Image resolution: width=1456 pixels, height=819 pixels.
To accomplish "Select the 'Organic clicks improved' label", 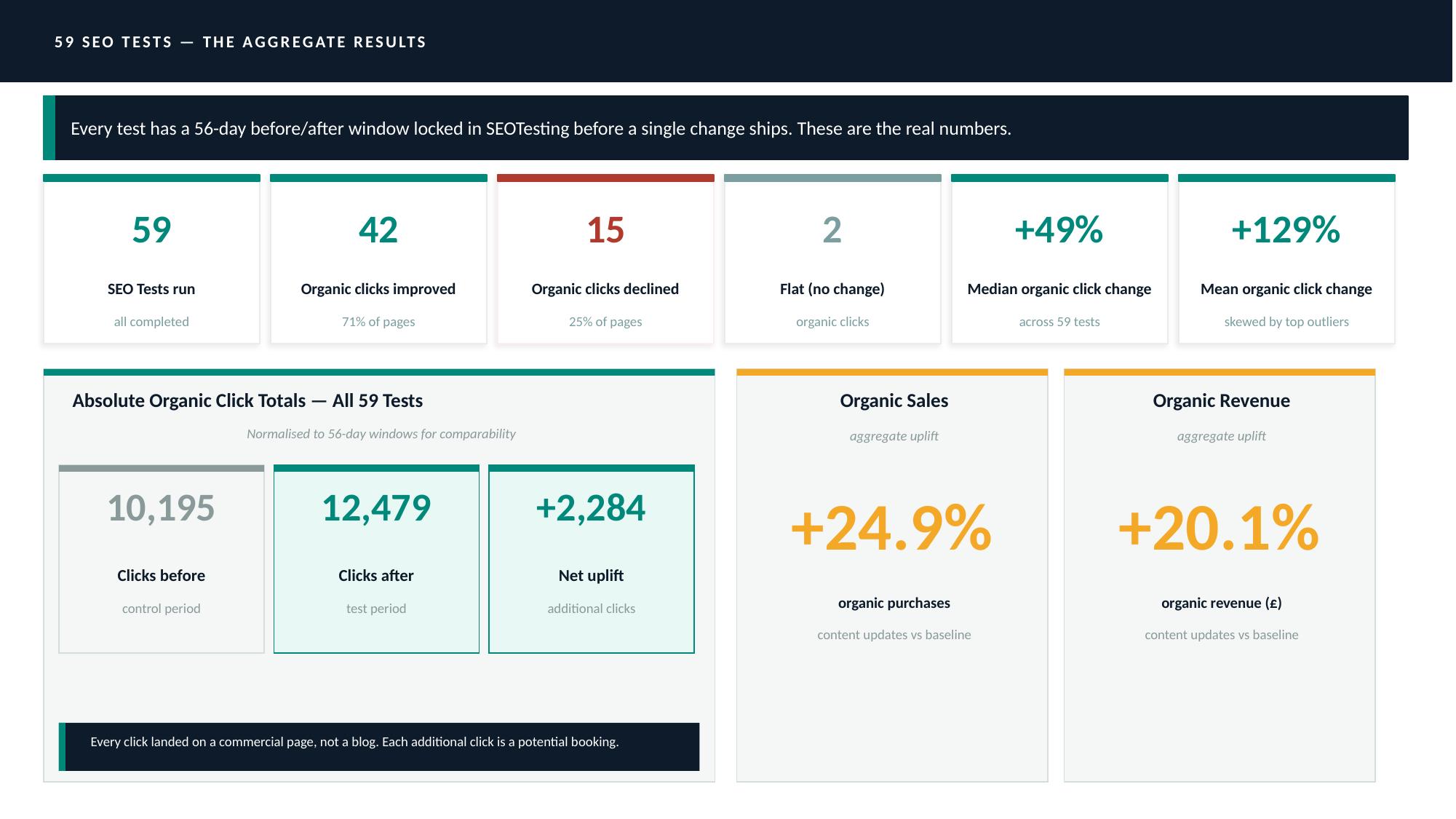I will [x=378, y=289].
